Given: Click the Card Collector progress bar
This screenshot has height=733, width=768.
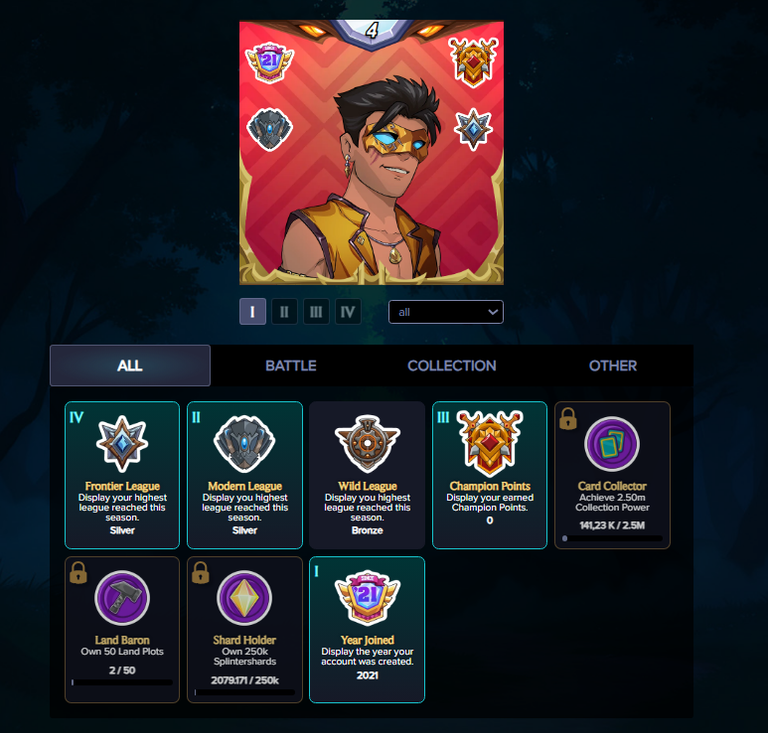Looking at the screenshot, I should coord(612,538).
